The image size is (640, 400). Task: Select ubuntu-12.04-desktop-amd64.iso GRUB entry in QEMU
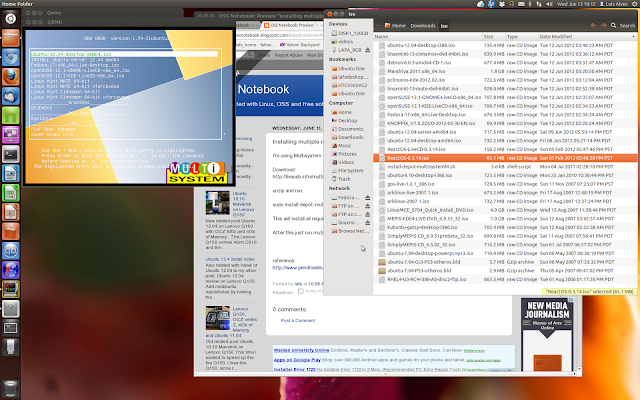point(124,54)
